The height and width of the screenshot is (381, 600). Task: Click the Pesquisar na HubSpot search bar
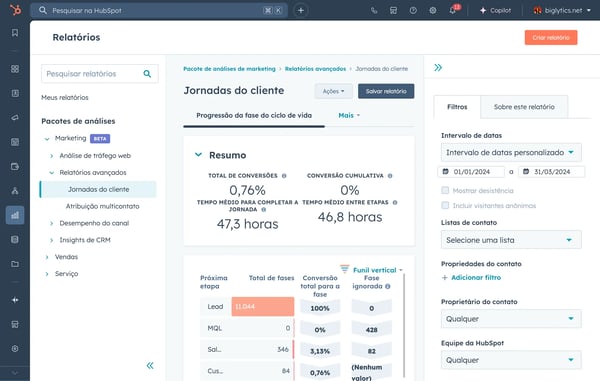[158, 10]
